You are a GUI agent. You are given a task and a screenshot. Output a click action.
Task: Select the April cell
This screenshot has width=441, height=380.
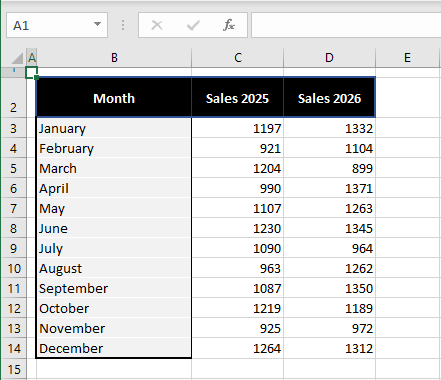[x=114, y=188]
